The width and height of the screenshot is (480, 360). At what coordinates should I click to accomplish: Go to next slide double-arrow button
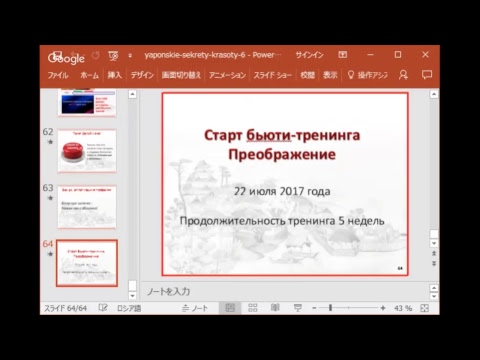[x=434, y=263]
